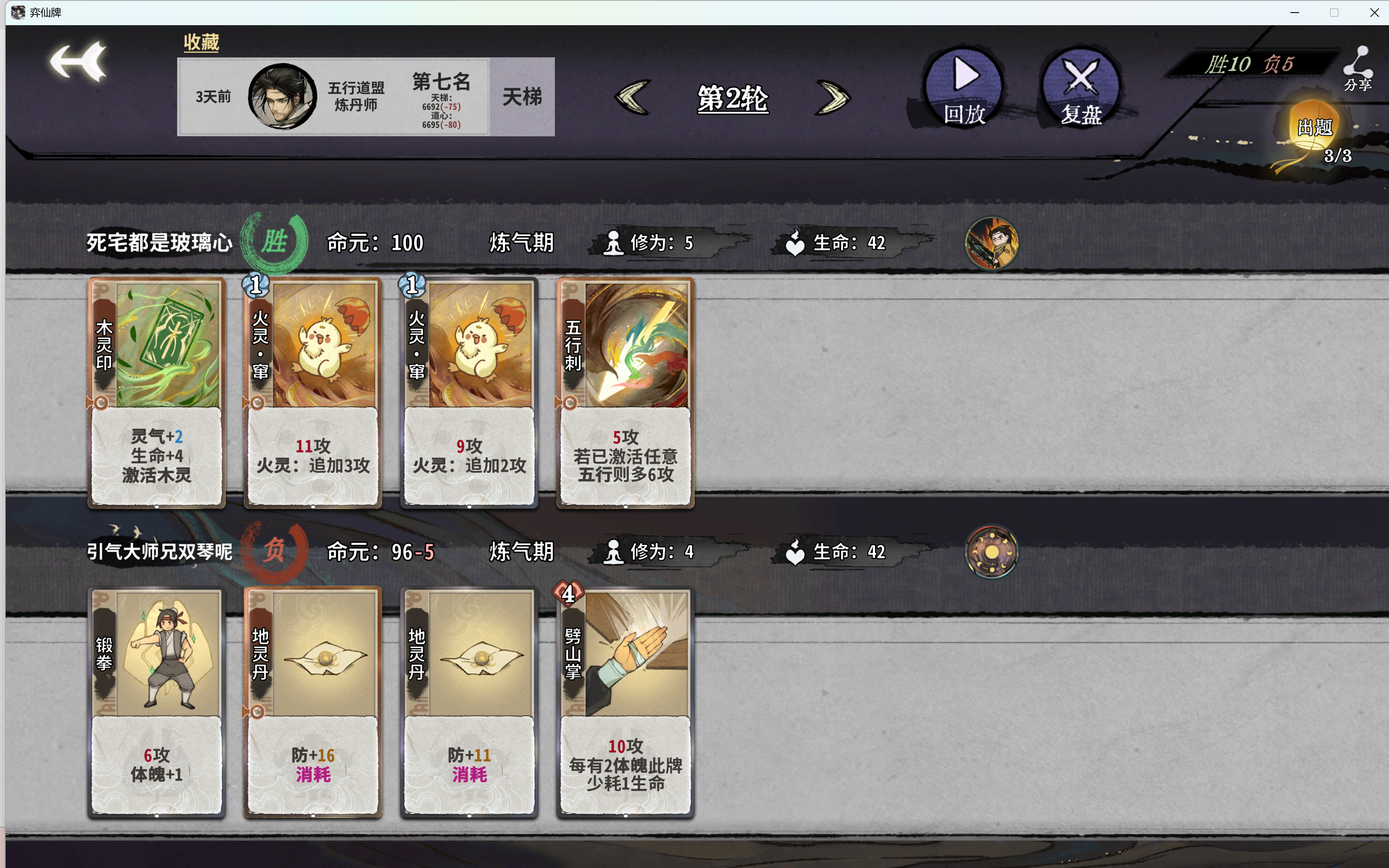Select the 防+16 地灵丹 card
The height and width of the screenshot is (868, 1389).
click(312, 702)
